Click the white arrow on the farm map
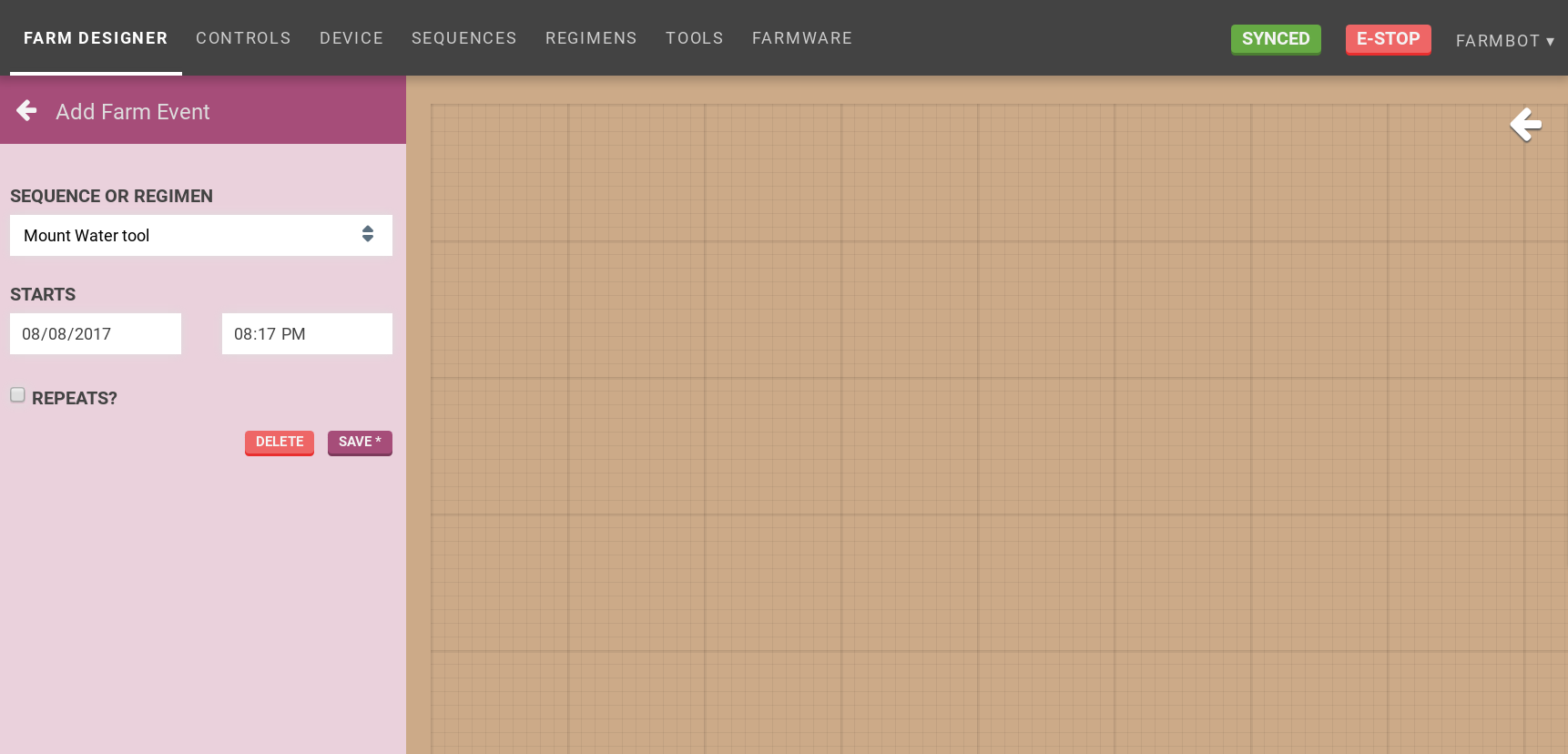Image resolution: width=1568 pixels, height=754 pixels. tap(1525, 124)
